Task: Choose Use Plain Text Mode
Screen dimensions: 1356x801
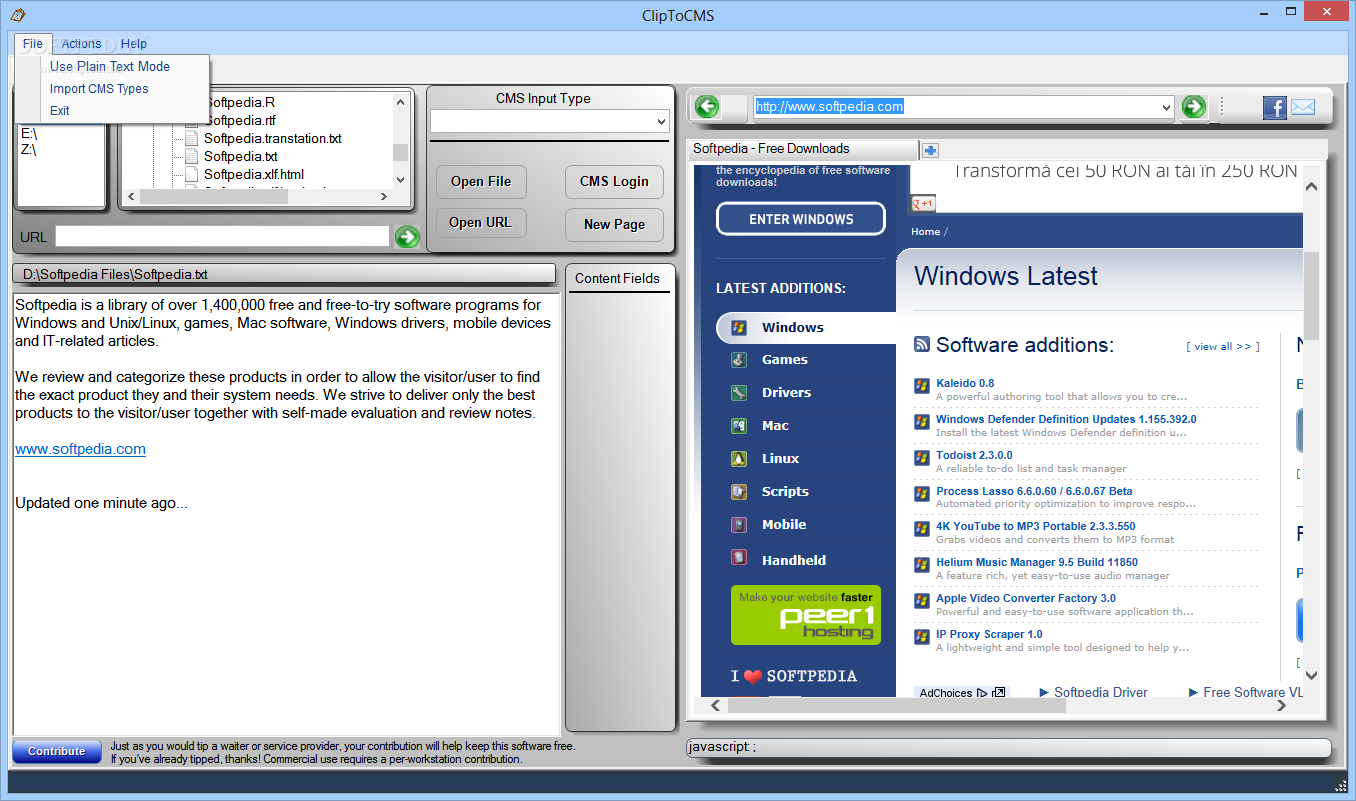Action: (x=110, y=67)
